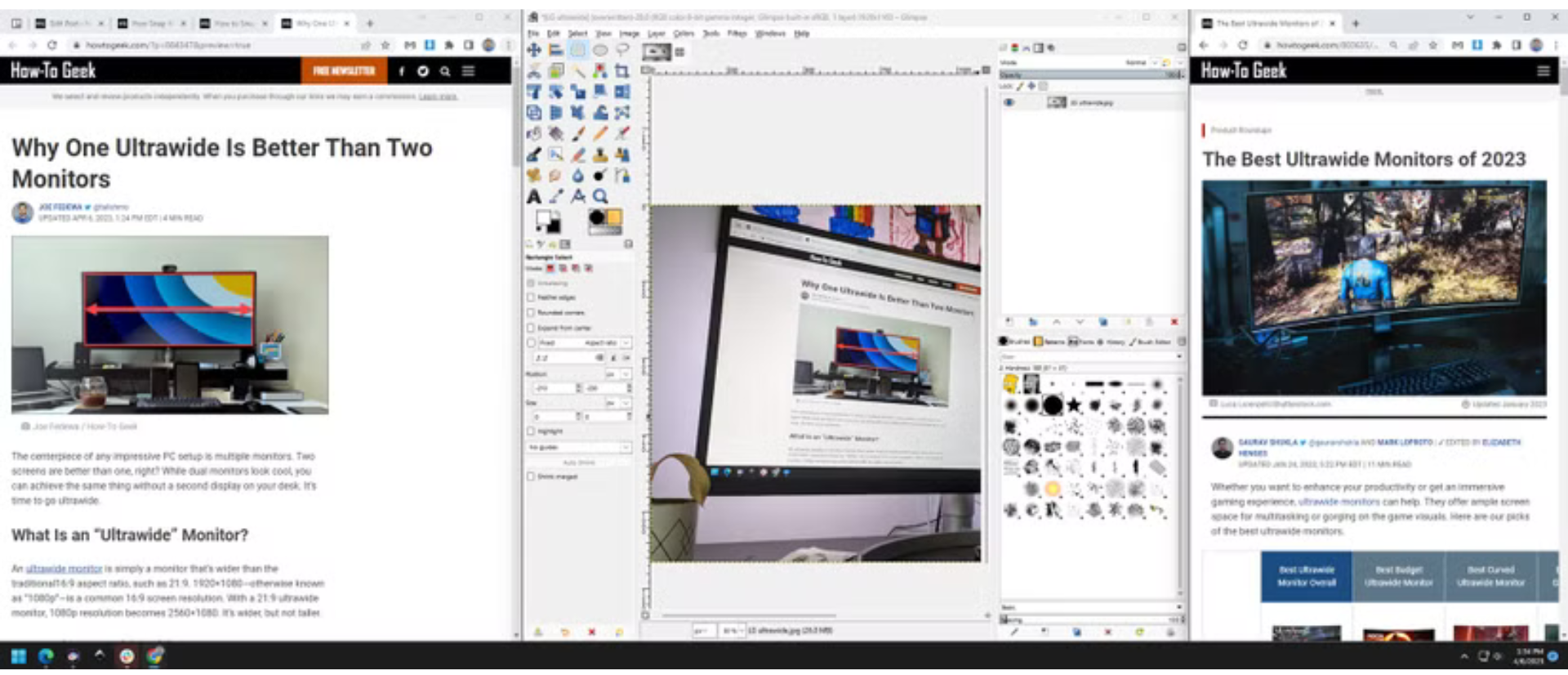Click the layer Opacity slider

1091,75
